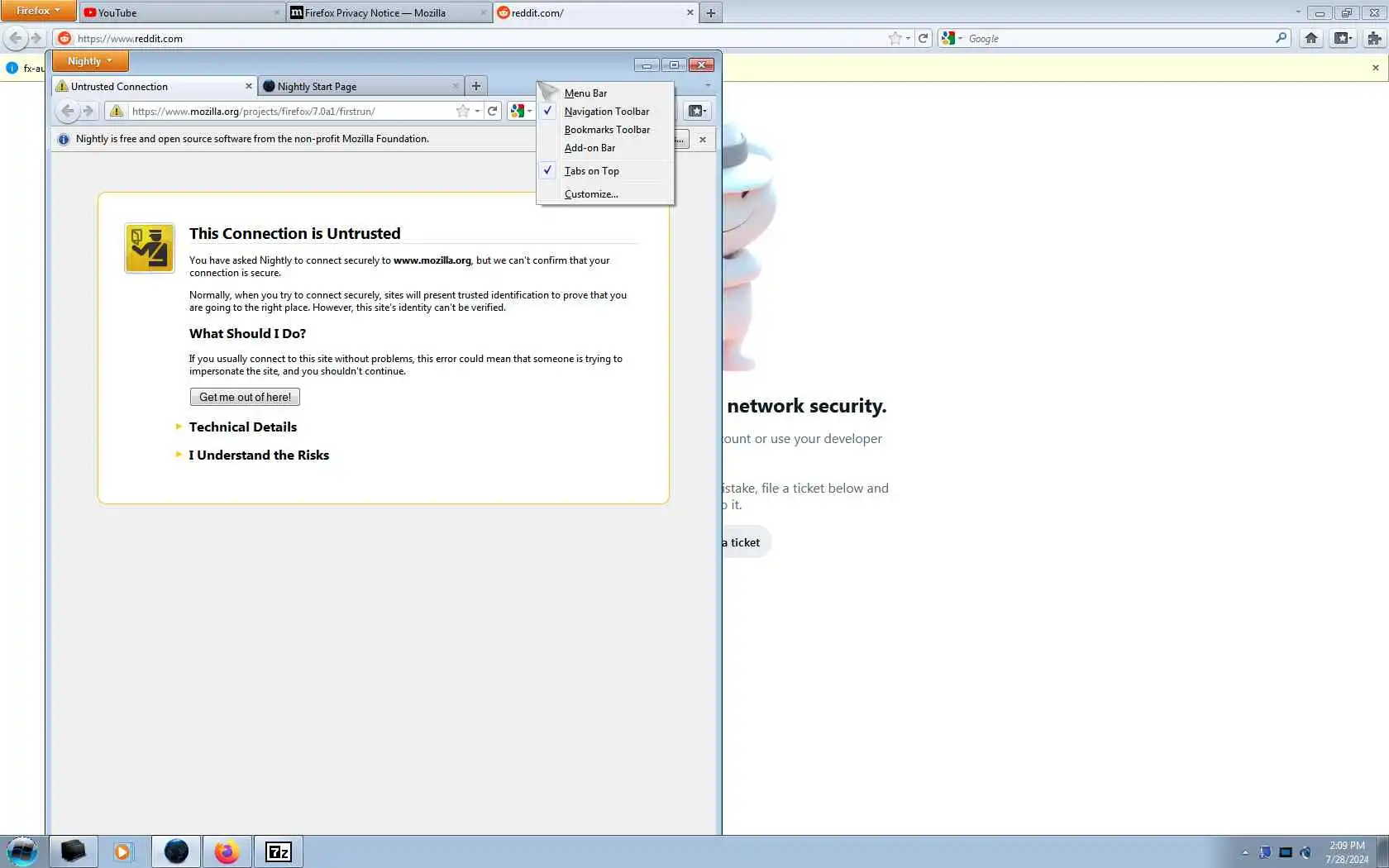Click the untrusted-connection police badge icon
Screen dimensions: 1389x868
tap(150, 248)
